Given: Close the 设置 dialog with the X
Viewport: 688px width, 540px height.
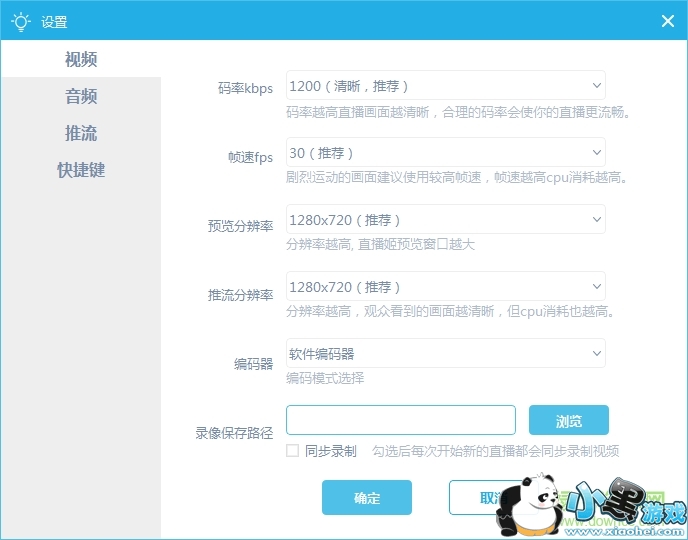Looking at the screenshot, I should point(668,21).
